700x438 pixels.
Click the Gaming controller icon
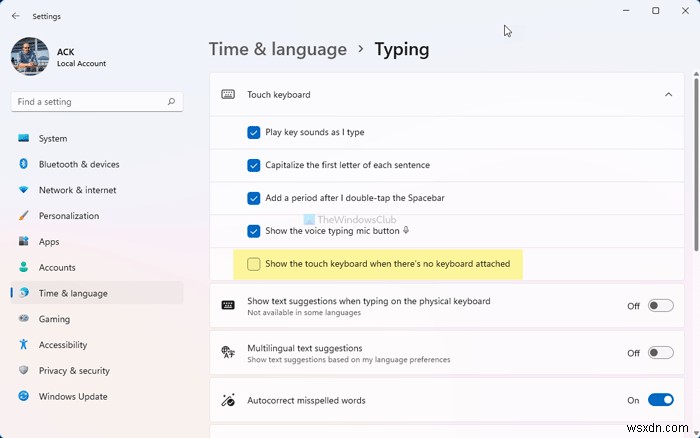click(x=24, y=318)
